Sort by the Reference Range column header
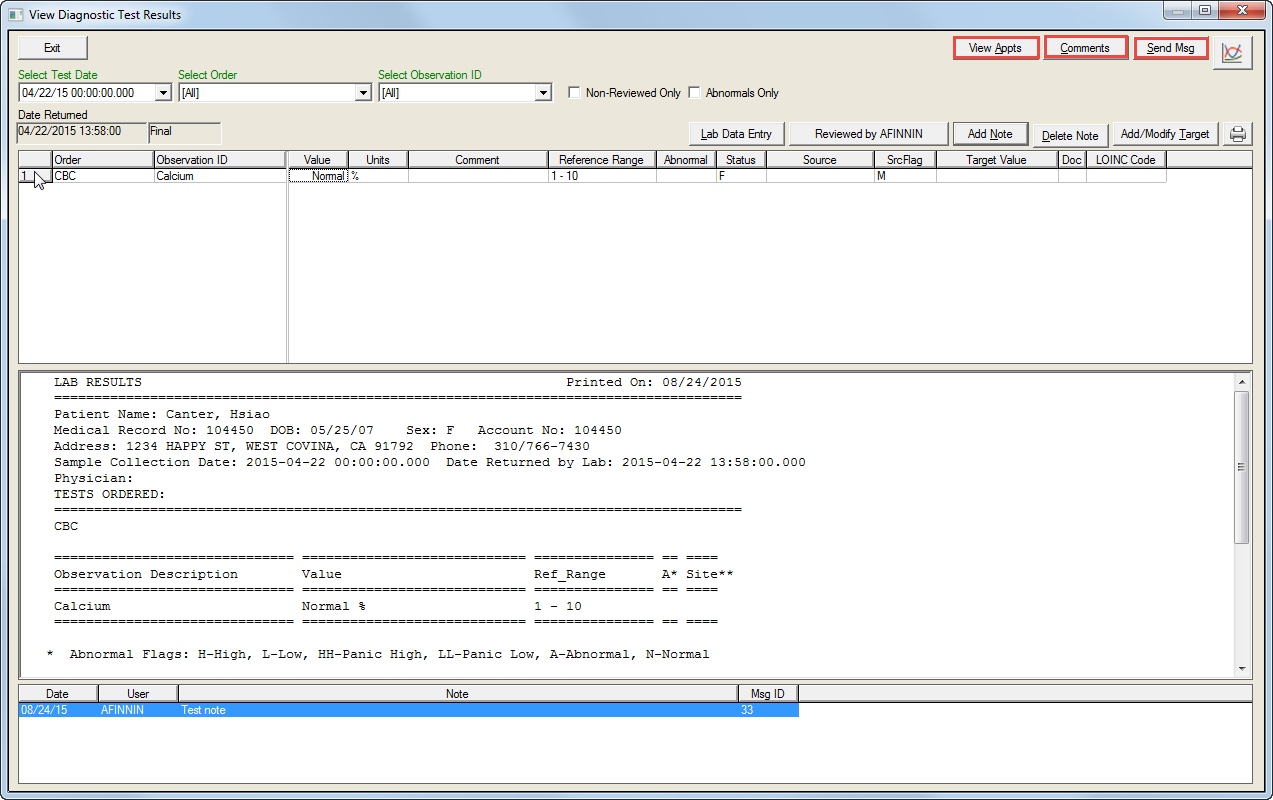The height and width of the screenshot is (800, 1273). (x=601, y=160)
